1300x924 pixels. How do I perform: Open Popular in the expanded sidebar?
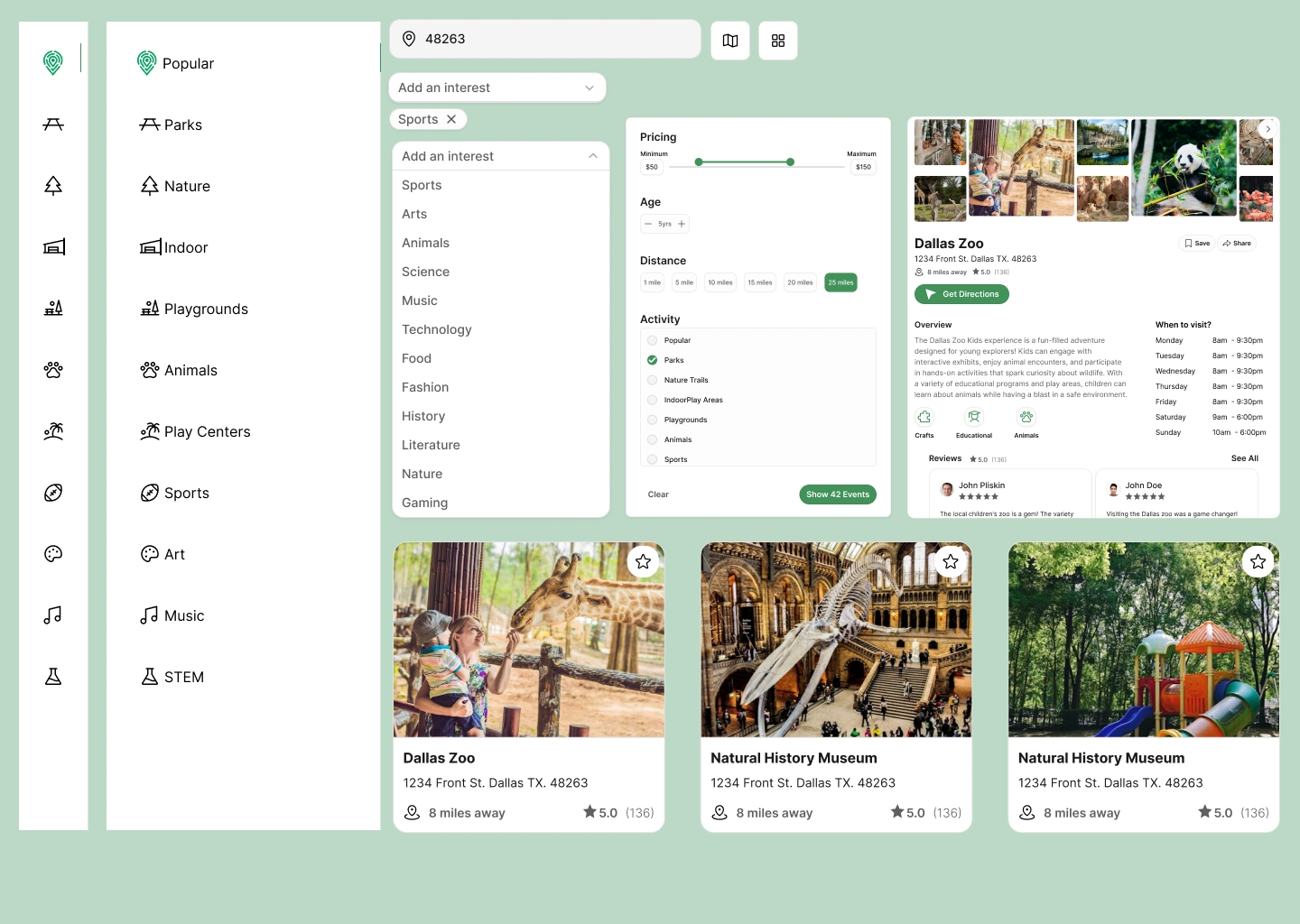pos(176,63)
